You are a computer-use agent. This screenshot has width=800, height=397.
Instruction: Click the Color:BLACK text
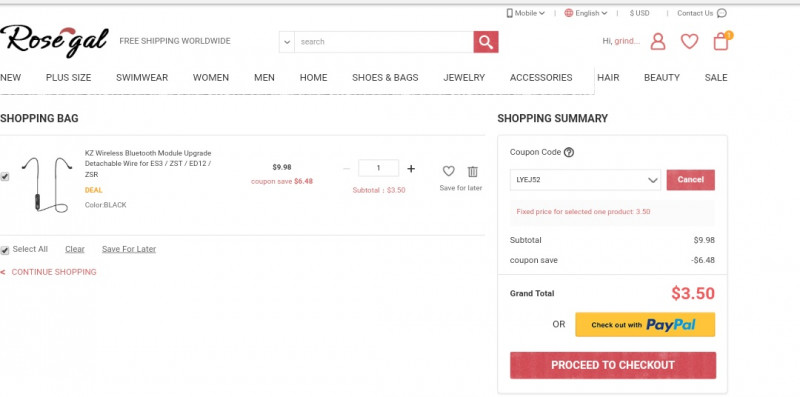pyautogui.click(x=106, y=205)
